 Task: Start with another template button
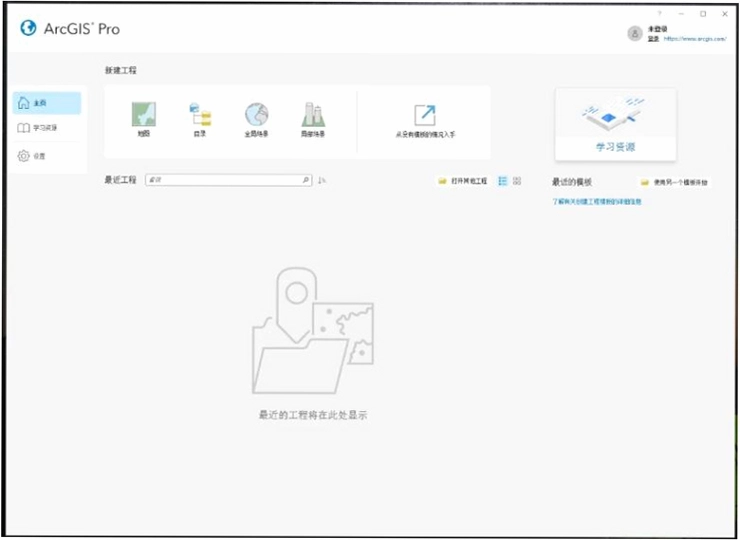coord(675,182)
